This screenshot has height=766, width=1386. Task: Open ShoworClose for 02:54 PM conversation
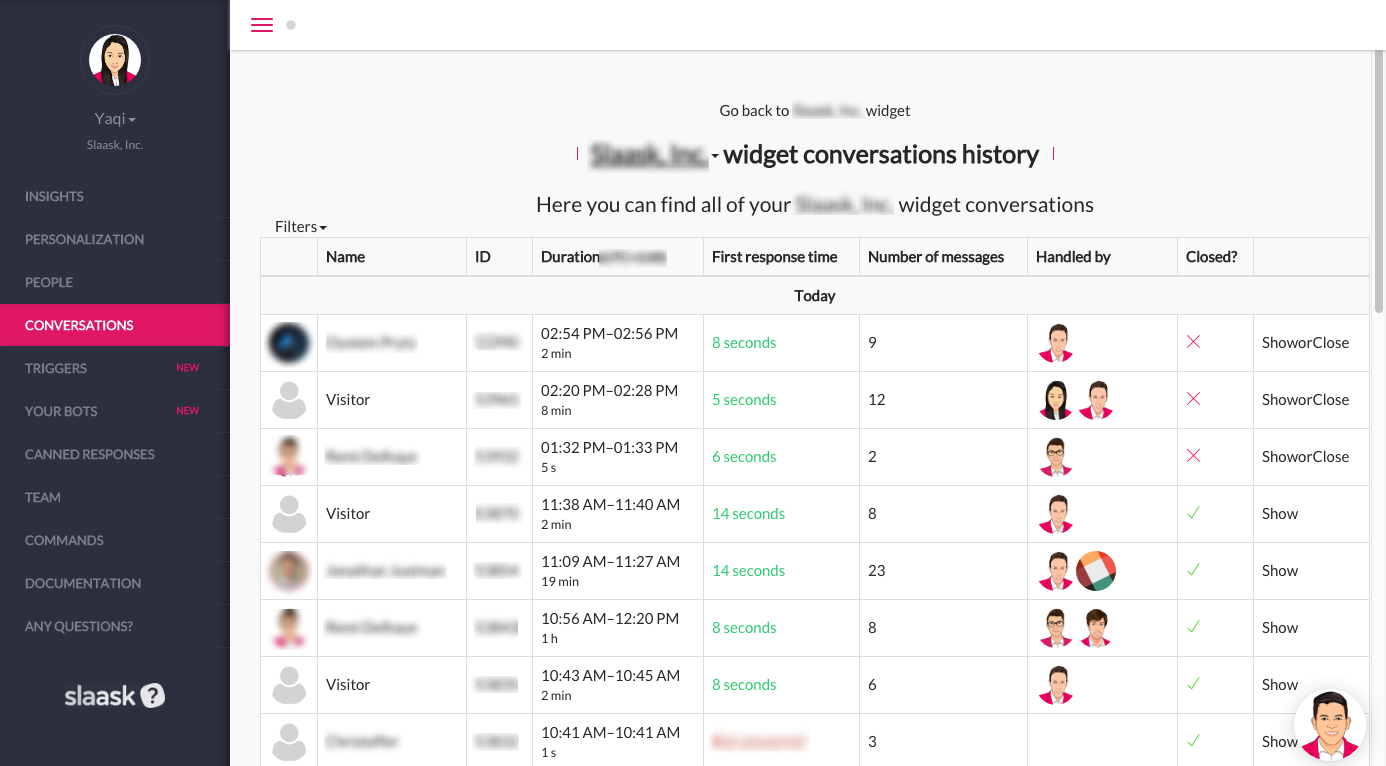point(1305,342)
